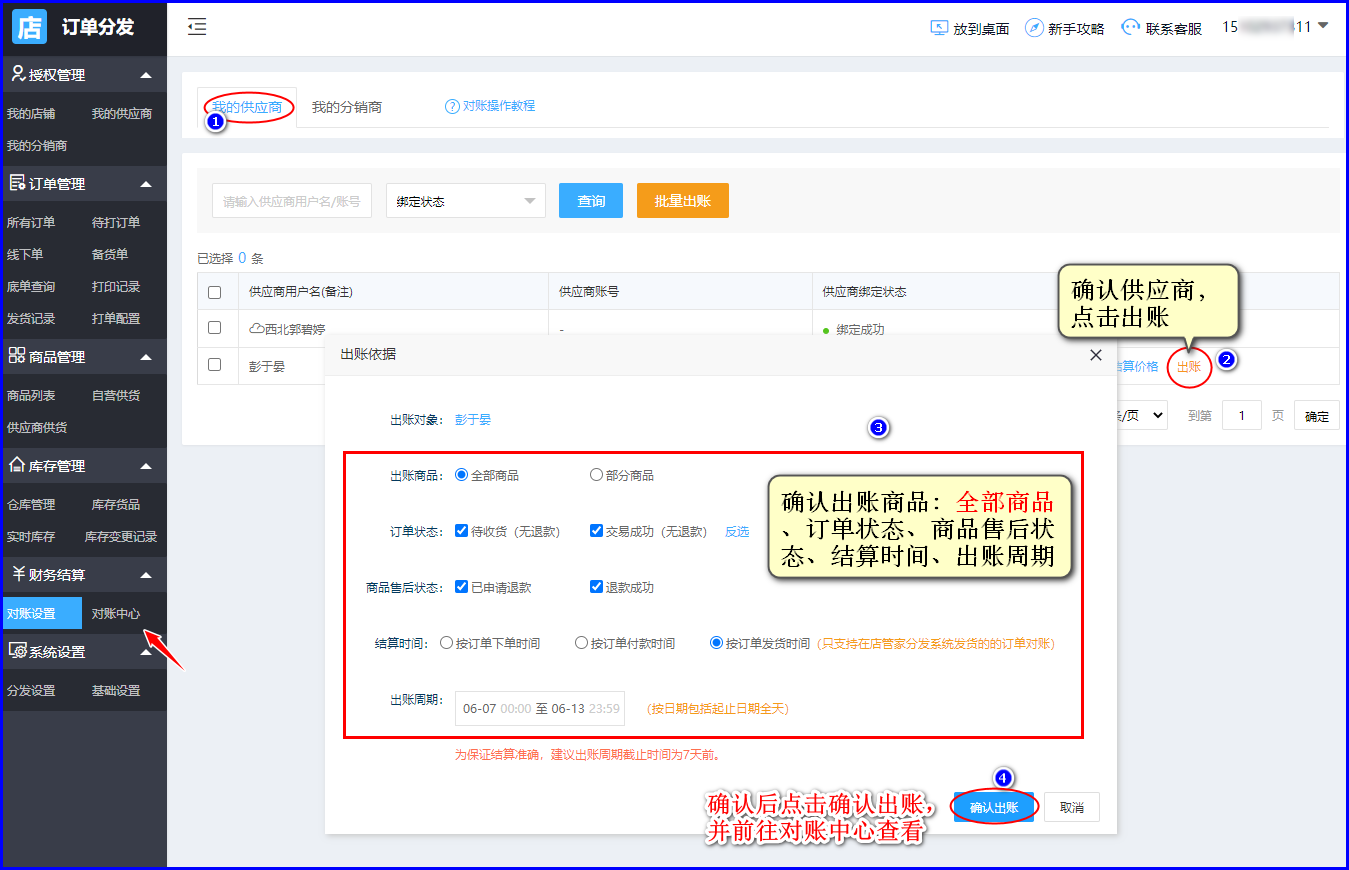This screenshot has height=870, width=1349.
Task: Click the sidebar collapse hamburger icon
Action: [197, 28]
